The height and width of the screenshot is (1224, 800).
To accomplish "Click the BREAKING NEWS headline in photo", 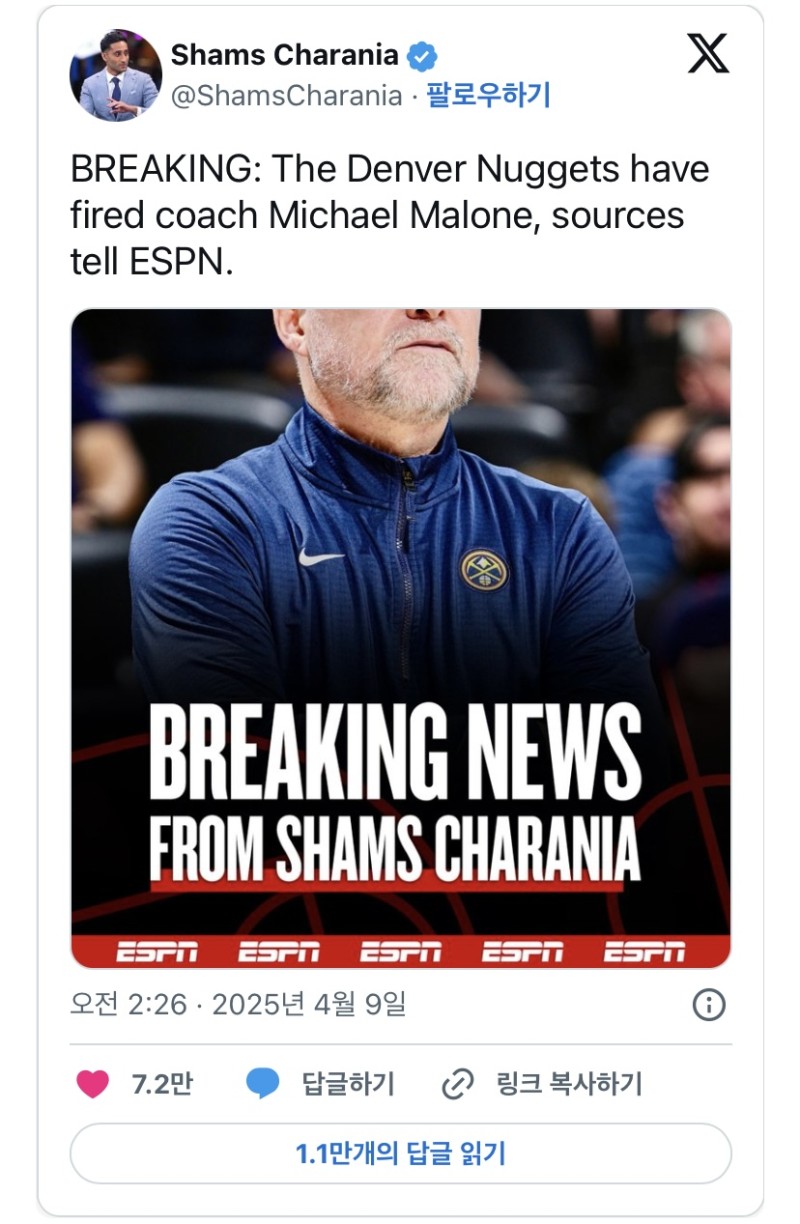I will pyautogui.click(x=395, y=755).
